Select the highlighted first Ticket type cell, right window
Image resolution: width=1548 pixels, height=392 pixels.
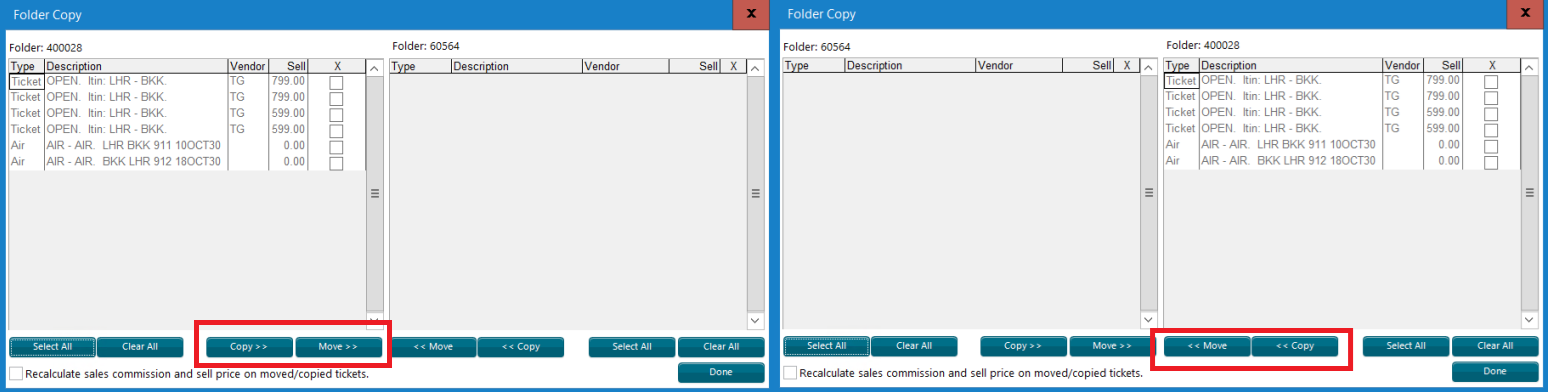coord(1181,82)
